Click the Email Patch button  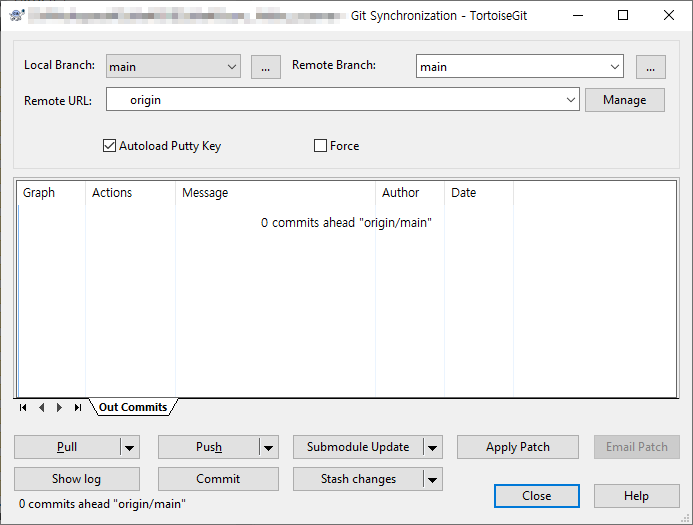[636, 447]
